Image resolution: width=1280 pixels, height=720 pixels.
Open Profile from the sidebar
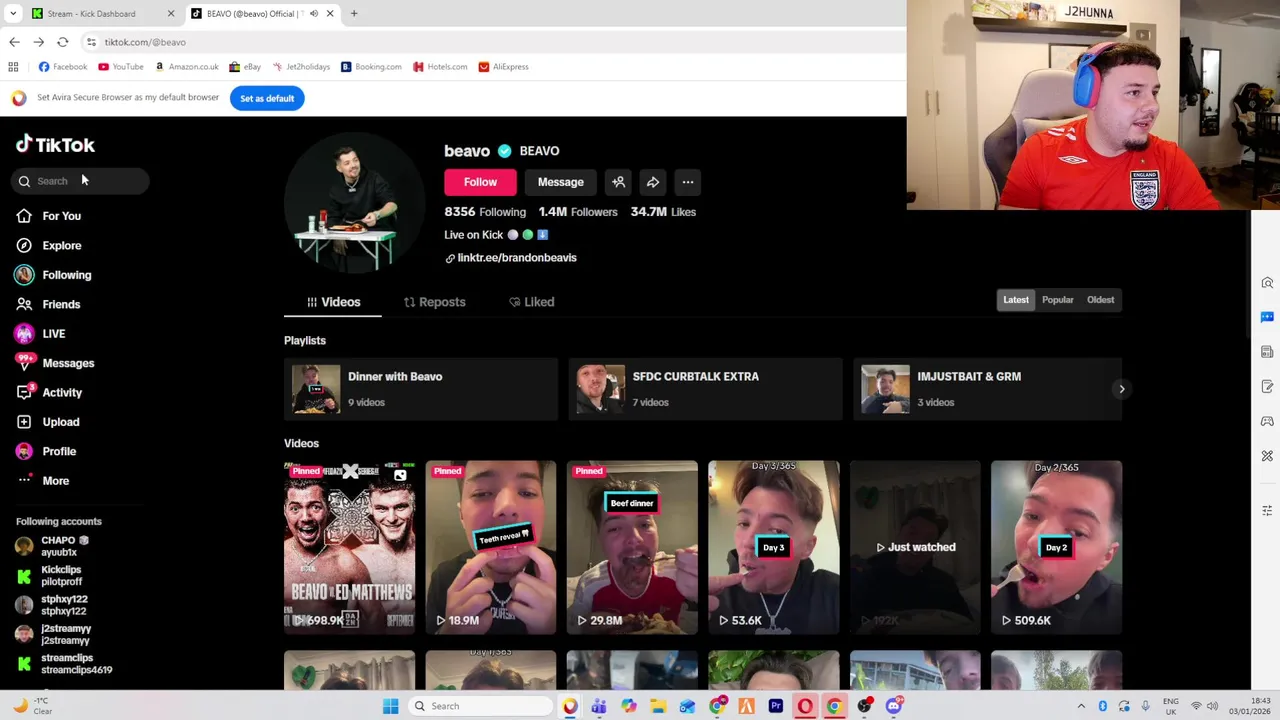coord(46,452)
